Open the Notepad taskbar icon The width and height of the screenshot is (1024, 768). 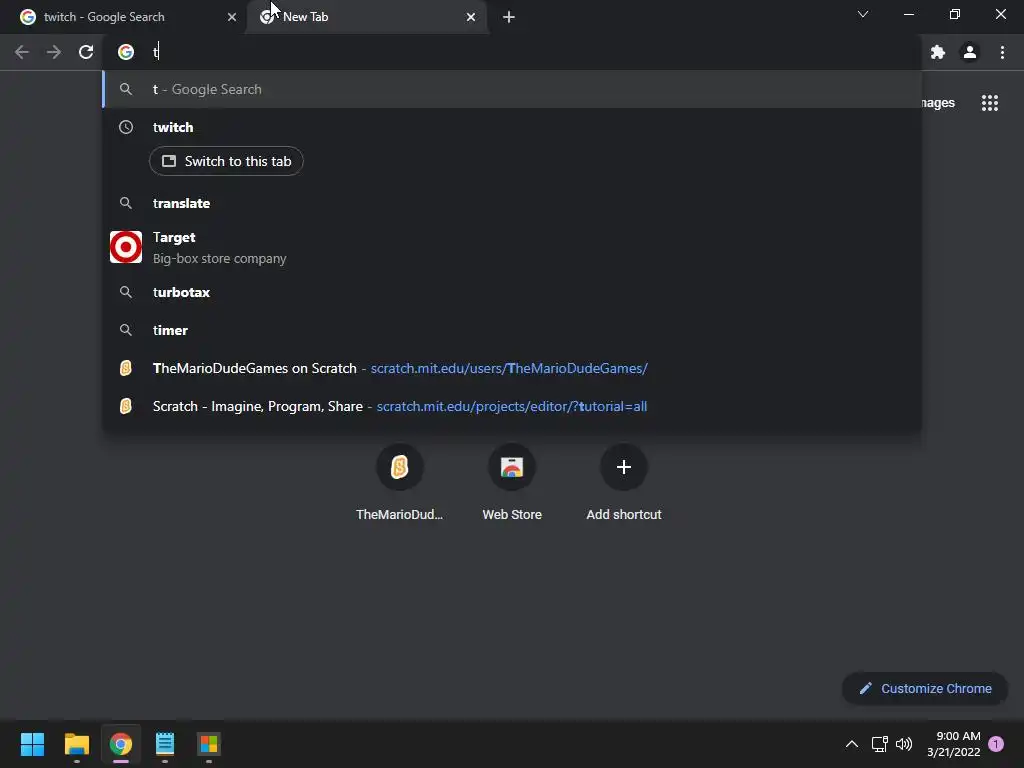tap(165, 744)
